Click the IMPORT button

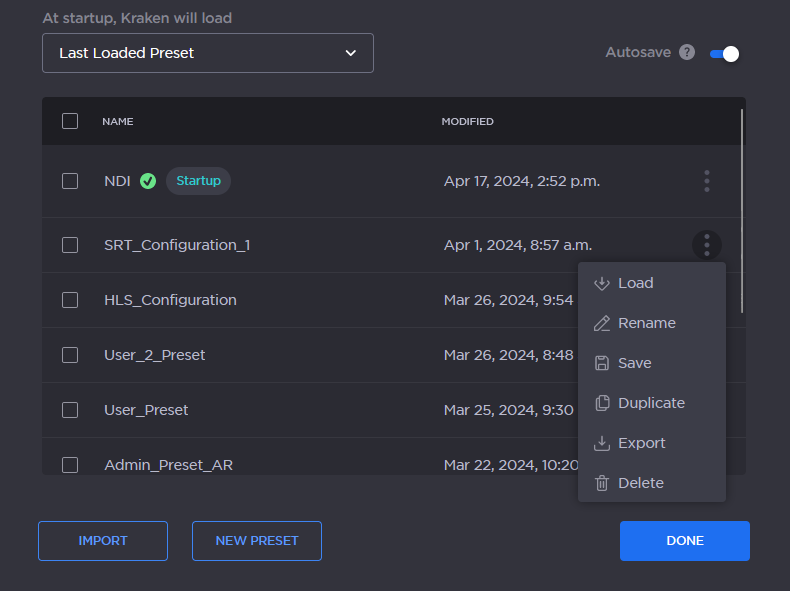pos(103,541)
